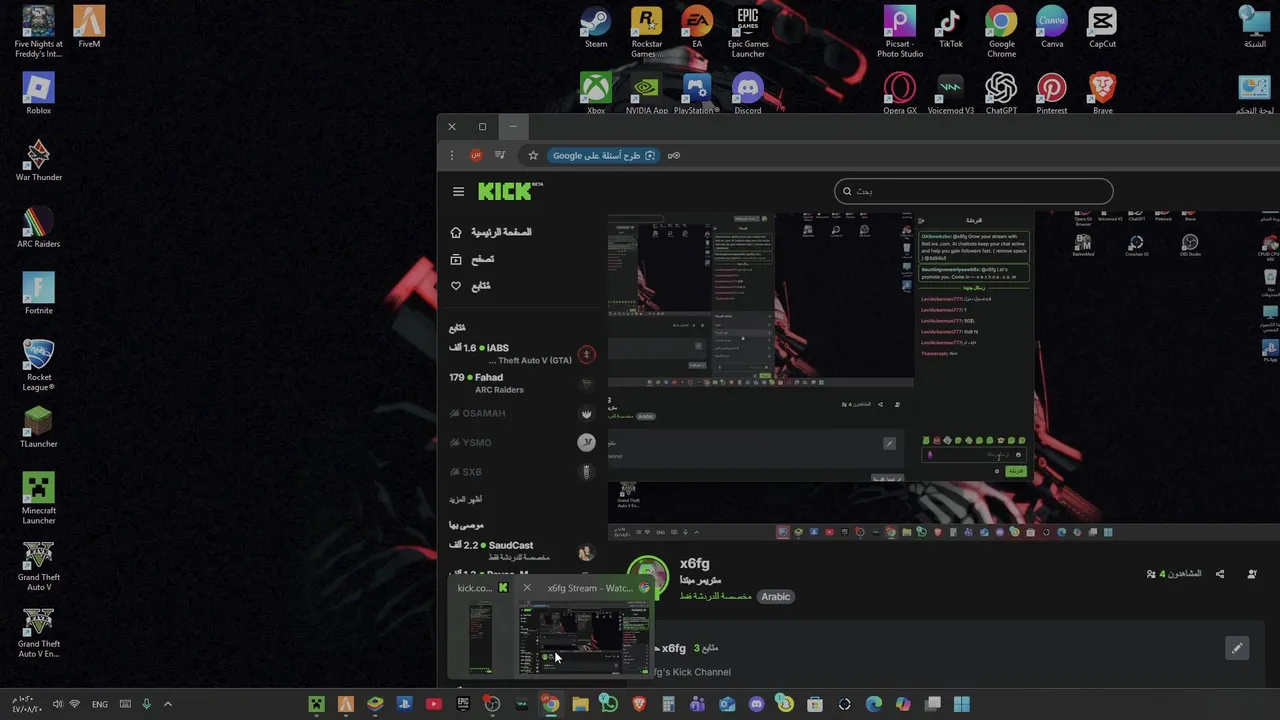Click the KICK logo in the header
1280x720 pixels.
(510, 191)
